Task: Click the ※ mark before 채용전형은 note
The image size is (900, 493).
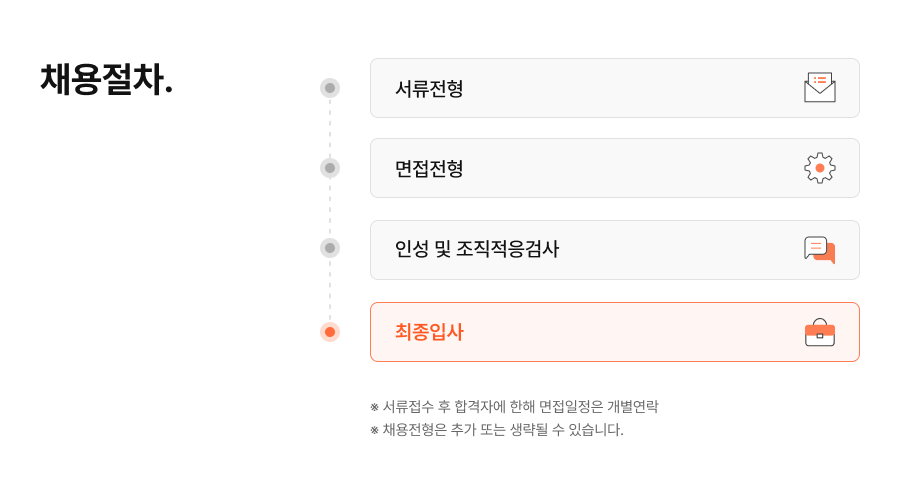Action: 375,430
